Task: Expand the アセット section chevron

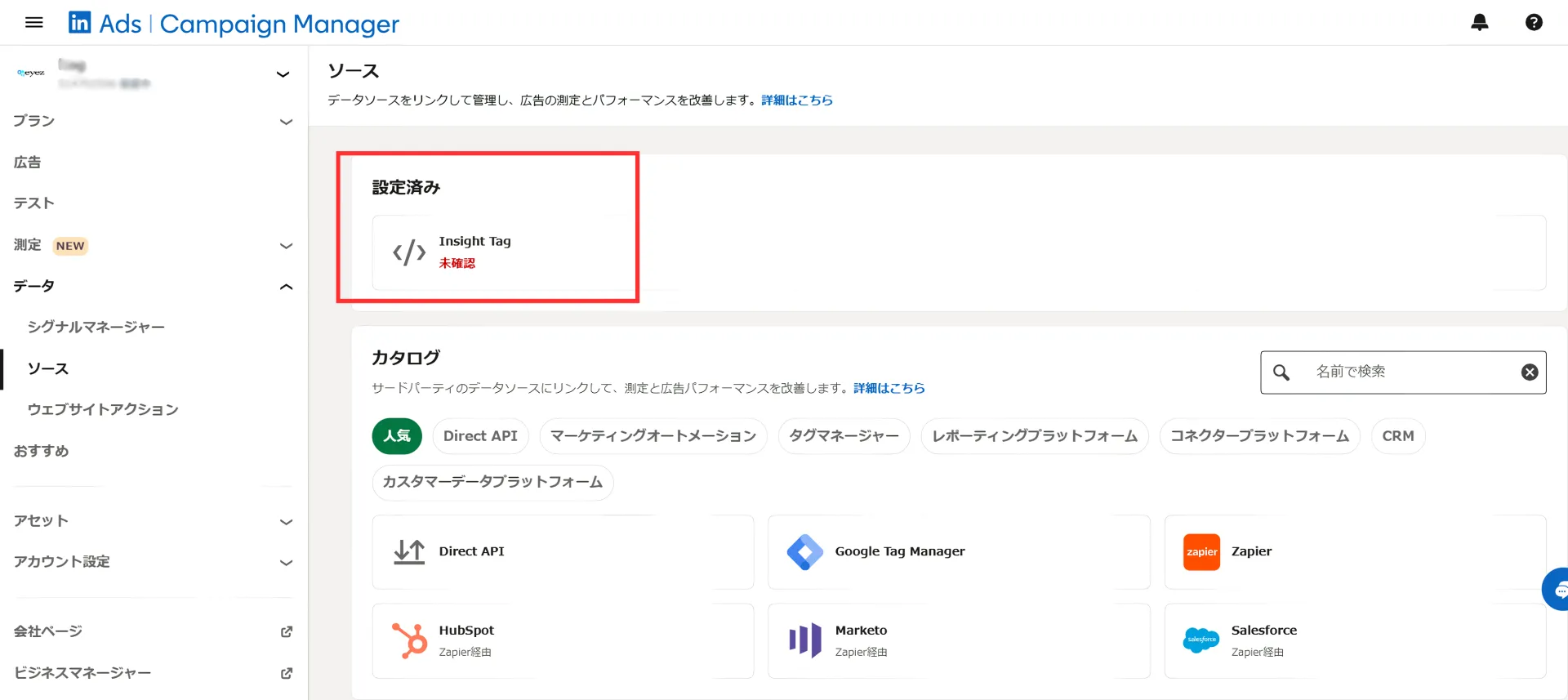Action: tap(286, 521)
